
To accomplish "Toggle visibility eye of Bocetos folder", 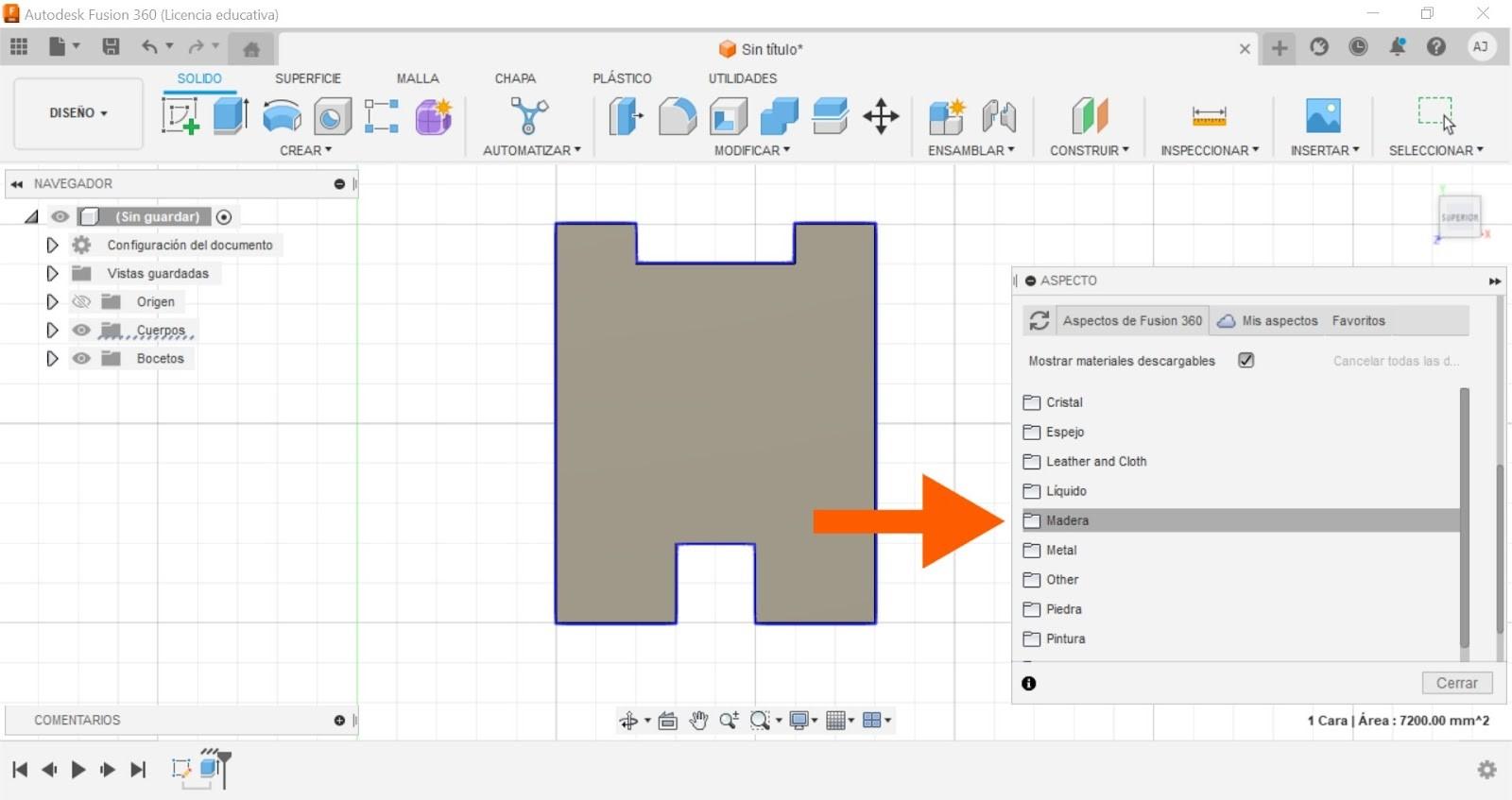I will (82, 358).
